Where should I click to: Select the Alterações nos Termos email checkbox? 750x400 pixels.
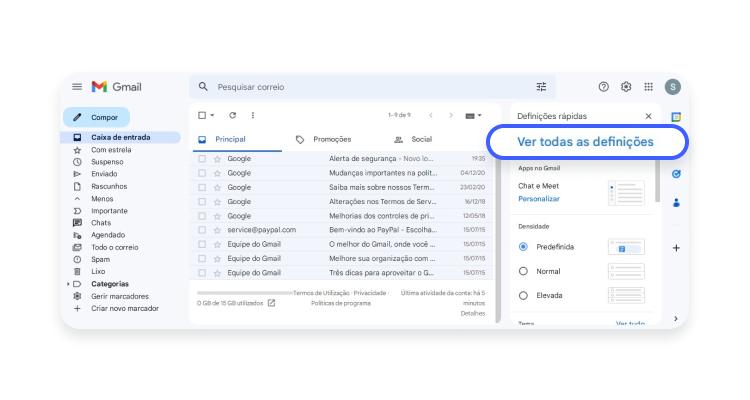pos(202,202)
